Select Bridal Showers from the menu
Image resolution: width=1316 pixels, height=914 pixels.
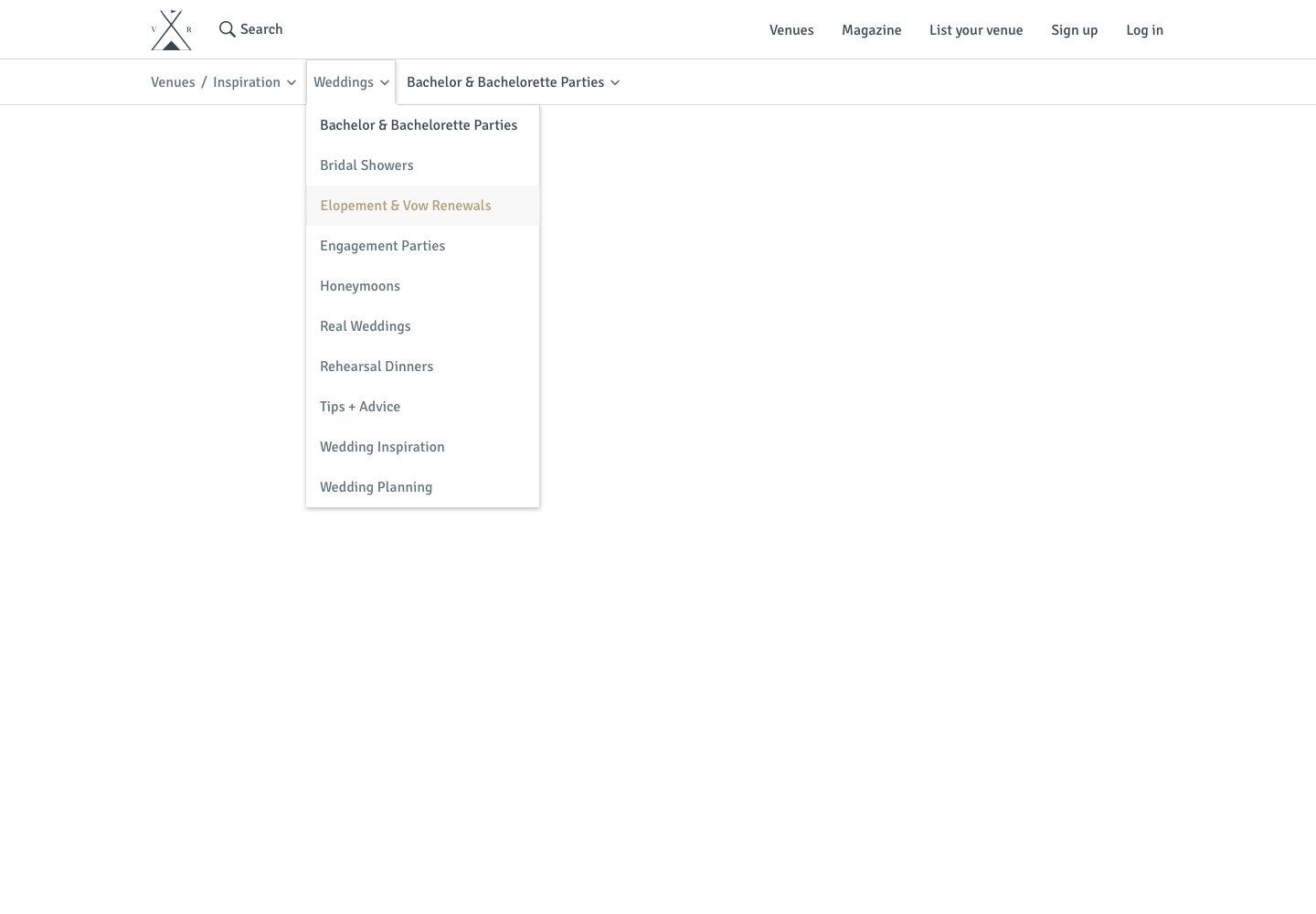click(x=422, y=165)
